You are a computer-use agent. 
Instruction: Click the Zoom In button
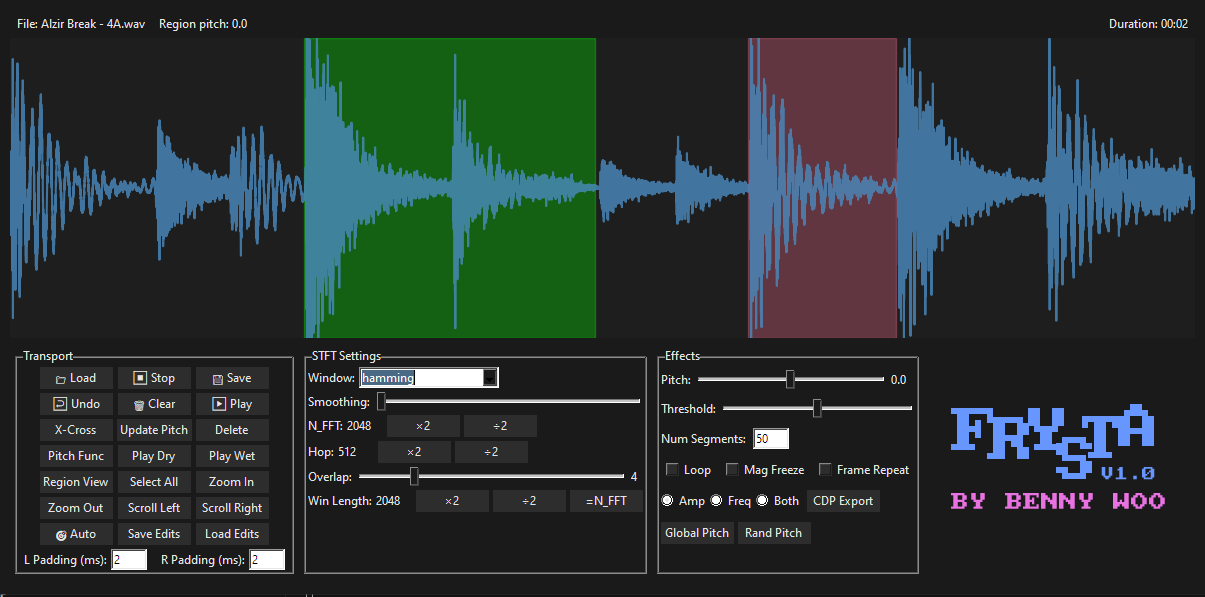coord(232,482)
